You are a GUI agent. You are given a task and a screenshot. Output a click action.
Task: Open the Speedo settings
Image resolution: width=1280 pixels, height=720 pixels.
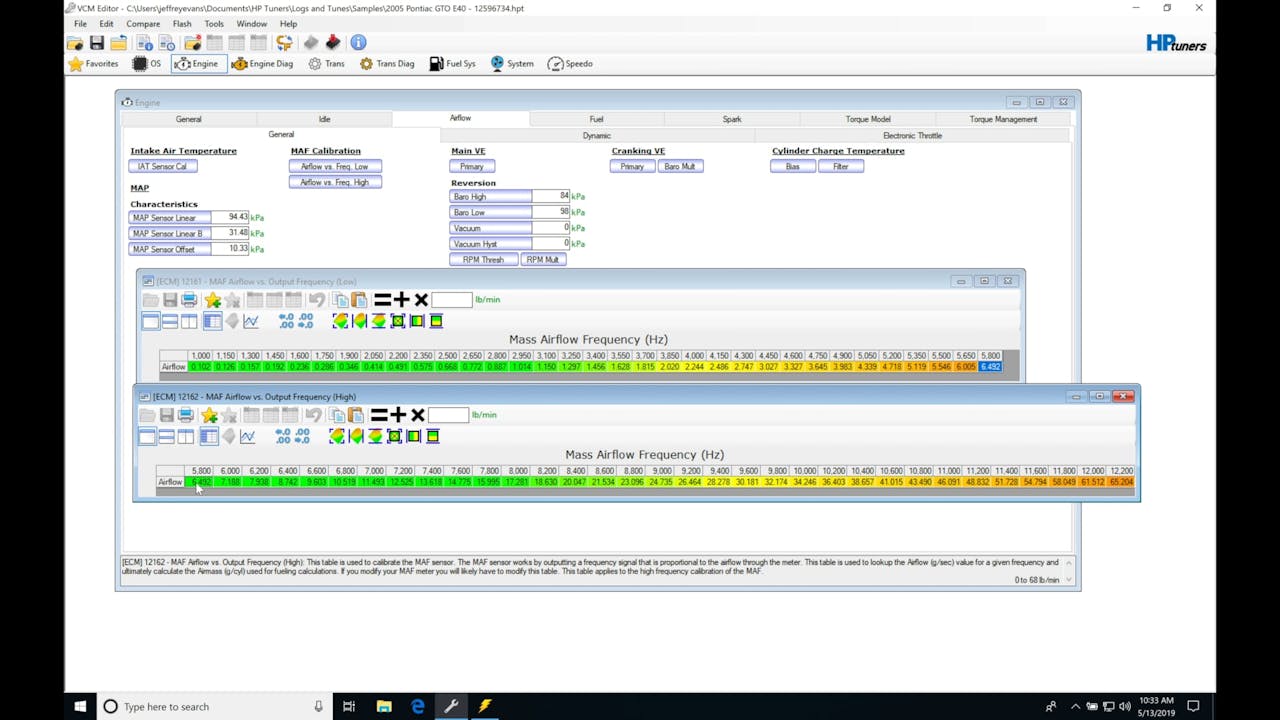coord(570,64)
